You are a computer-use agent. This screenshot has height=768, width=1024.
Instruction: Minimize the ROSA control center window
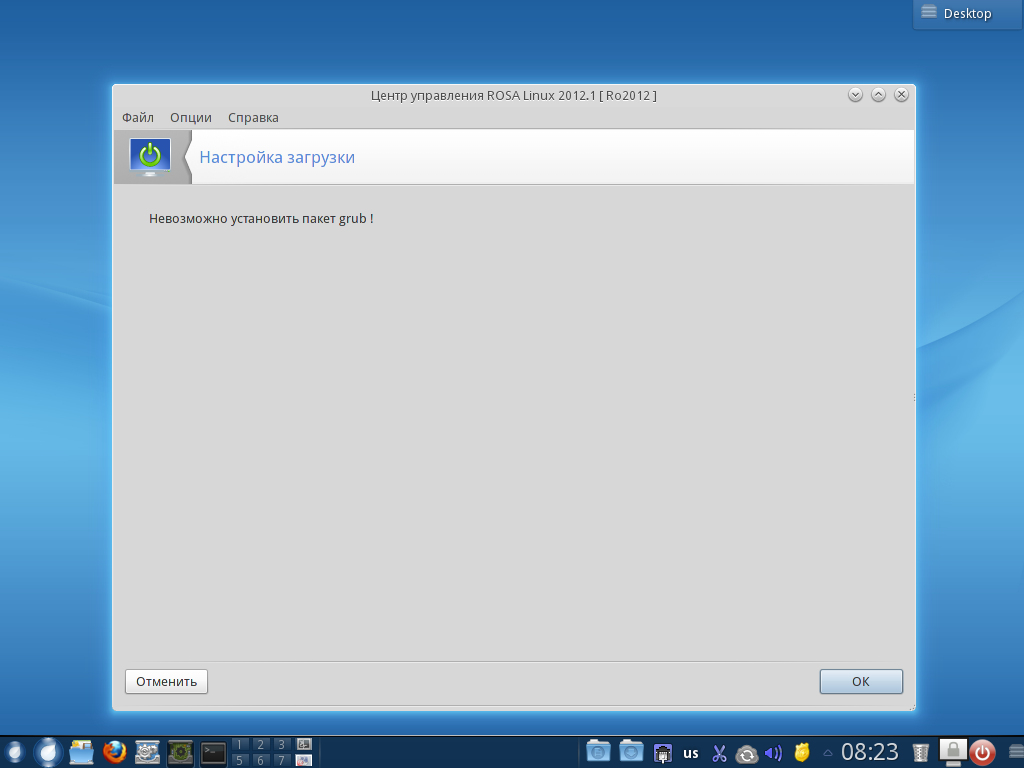(x=855, y=95)
